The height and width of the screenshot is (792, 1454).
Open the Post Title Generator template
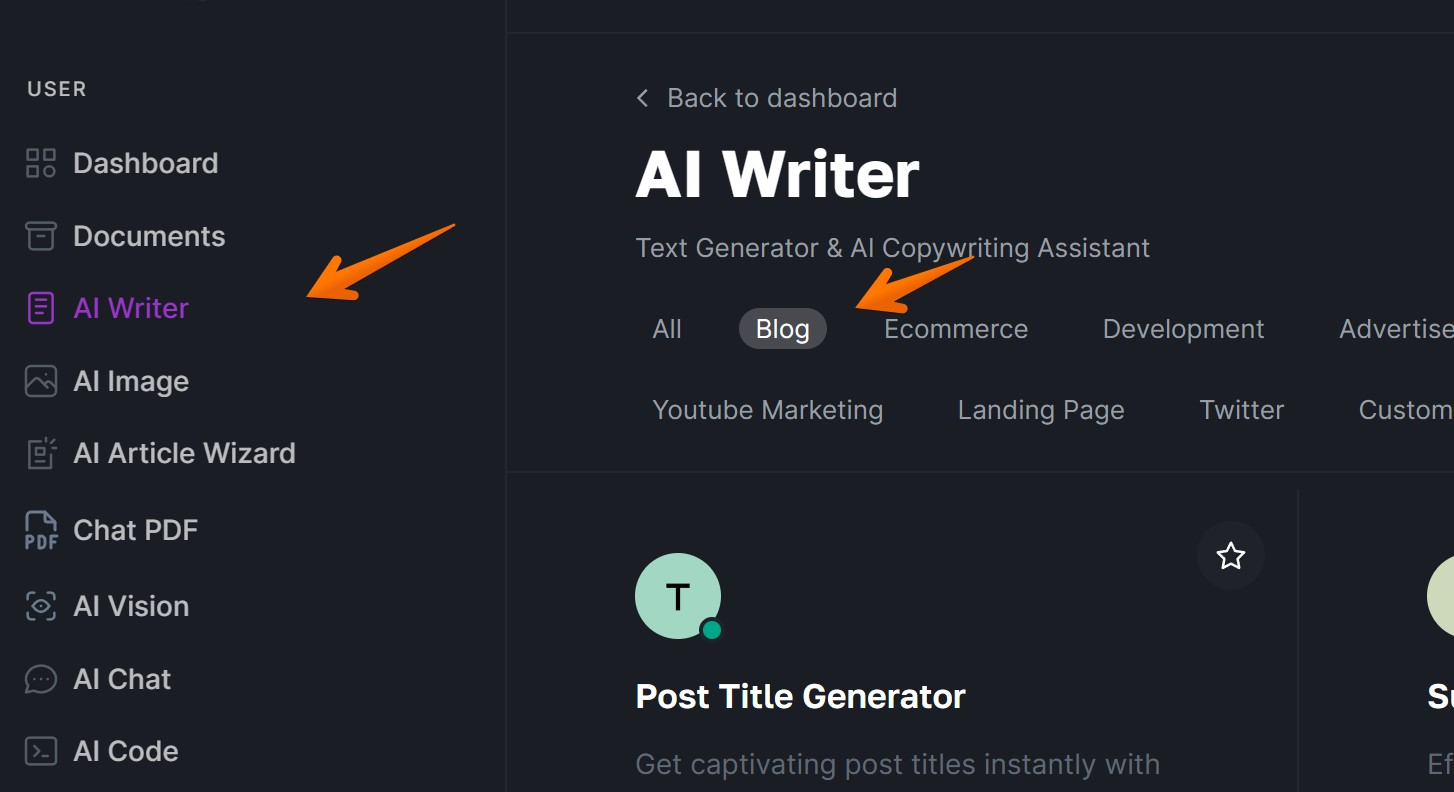(801, 696)
